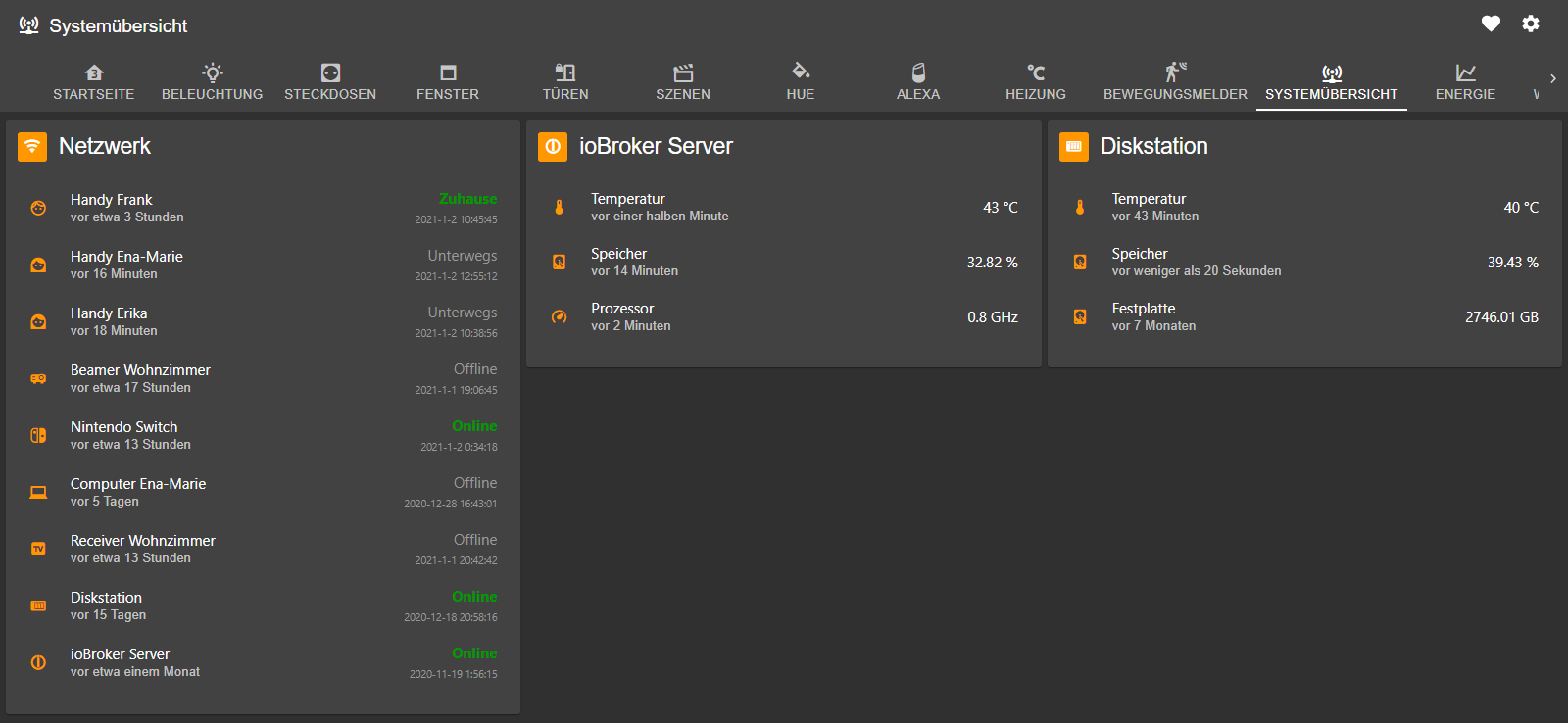Click the Computer Ena-Marie entry name
The image size is (1568, 723).
138,484
